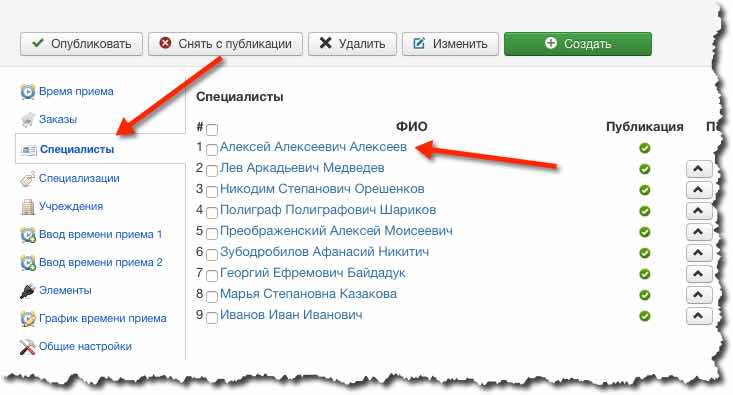Click the plug icon beside Элементы

click(28, 291)
